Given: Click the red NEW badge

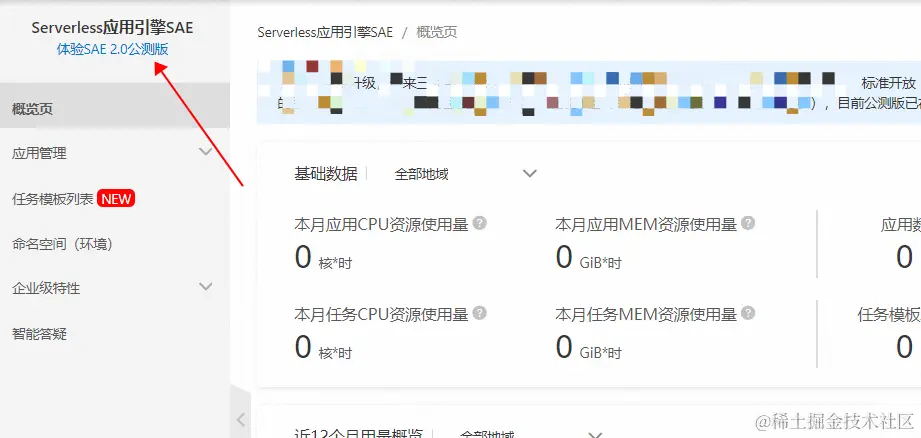Looking at the screenshot, I should (x=116, y=199).
